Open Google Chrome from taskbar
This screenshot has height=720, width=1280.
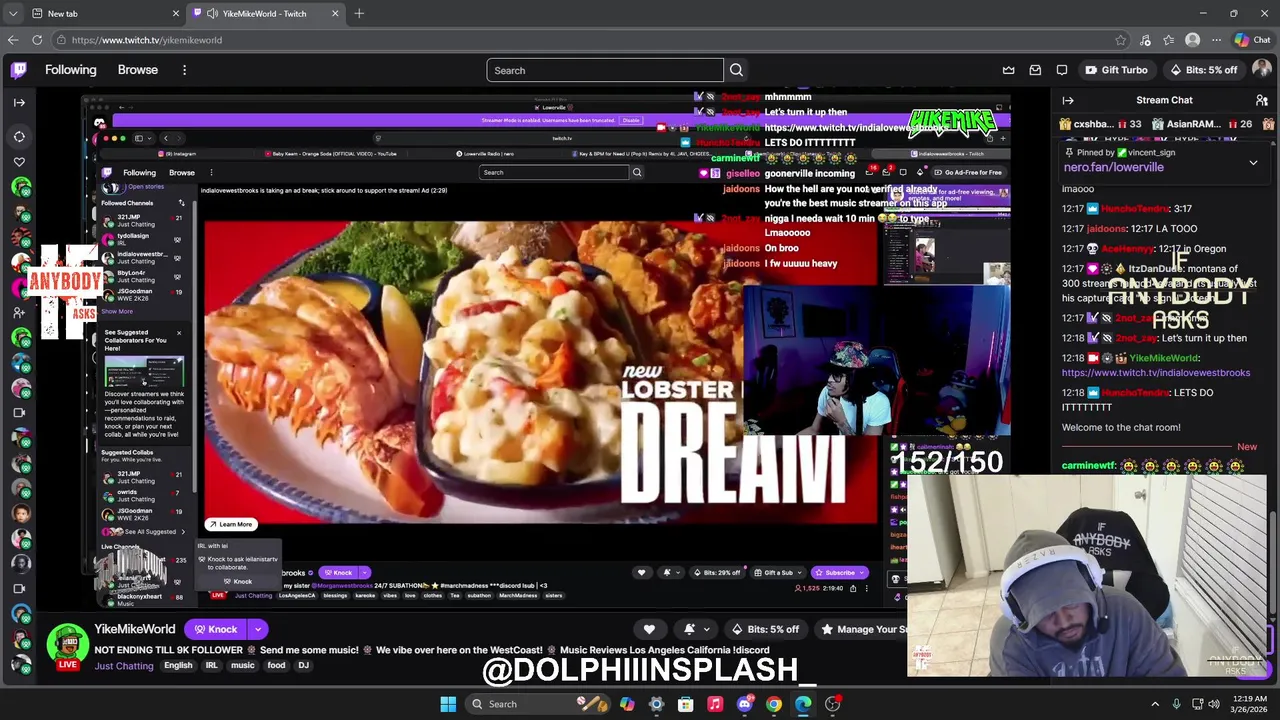pos(774,704)
